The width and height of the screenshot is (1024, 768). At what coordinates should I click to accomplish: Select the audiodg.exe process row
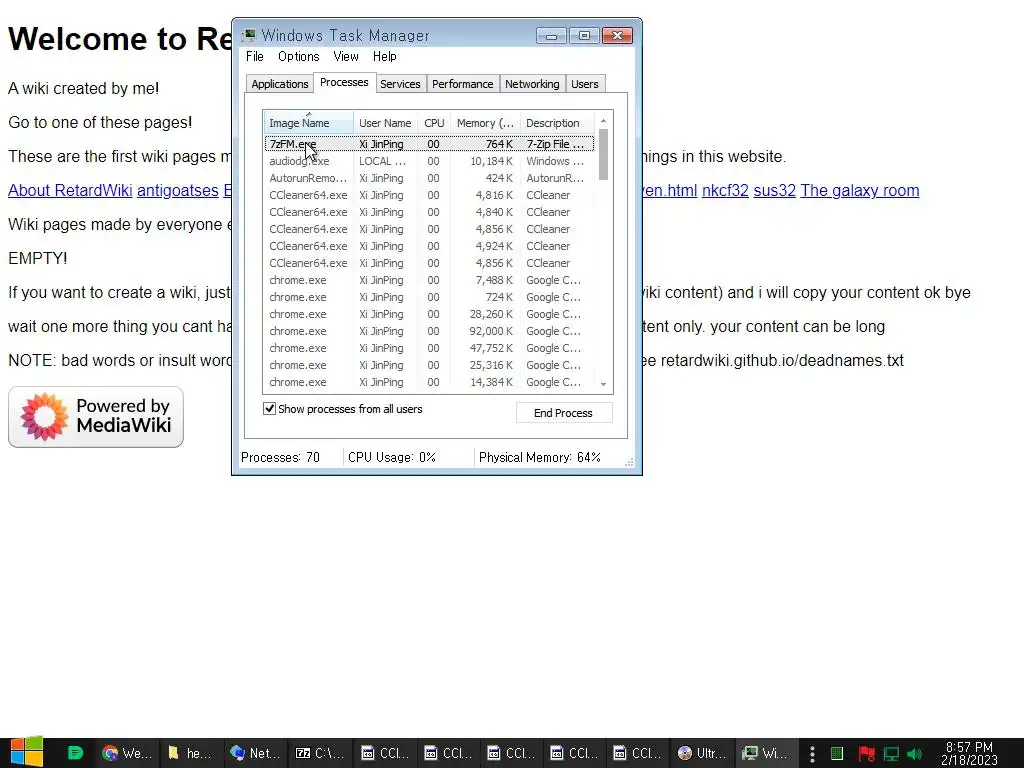tap(429, 161)
